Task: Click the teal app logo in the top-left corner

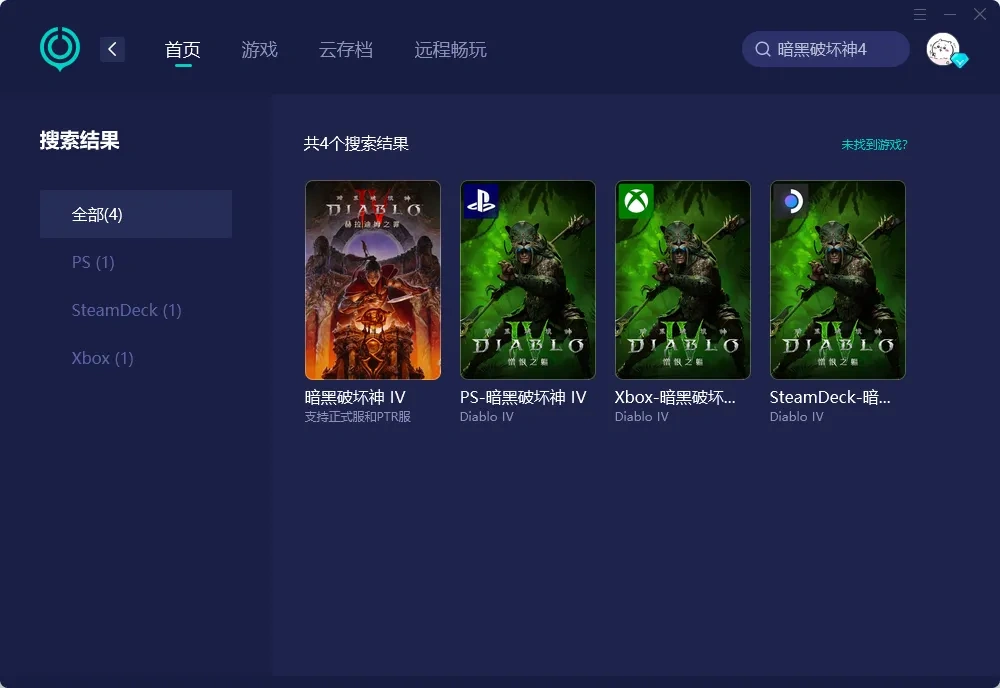Action: point(59,47)
